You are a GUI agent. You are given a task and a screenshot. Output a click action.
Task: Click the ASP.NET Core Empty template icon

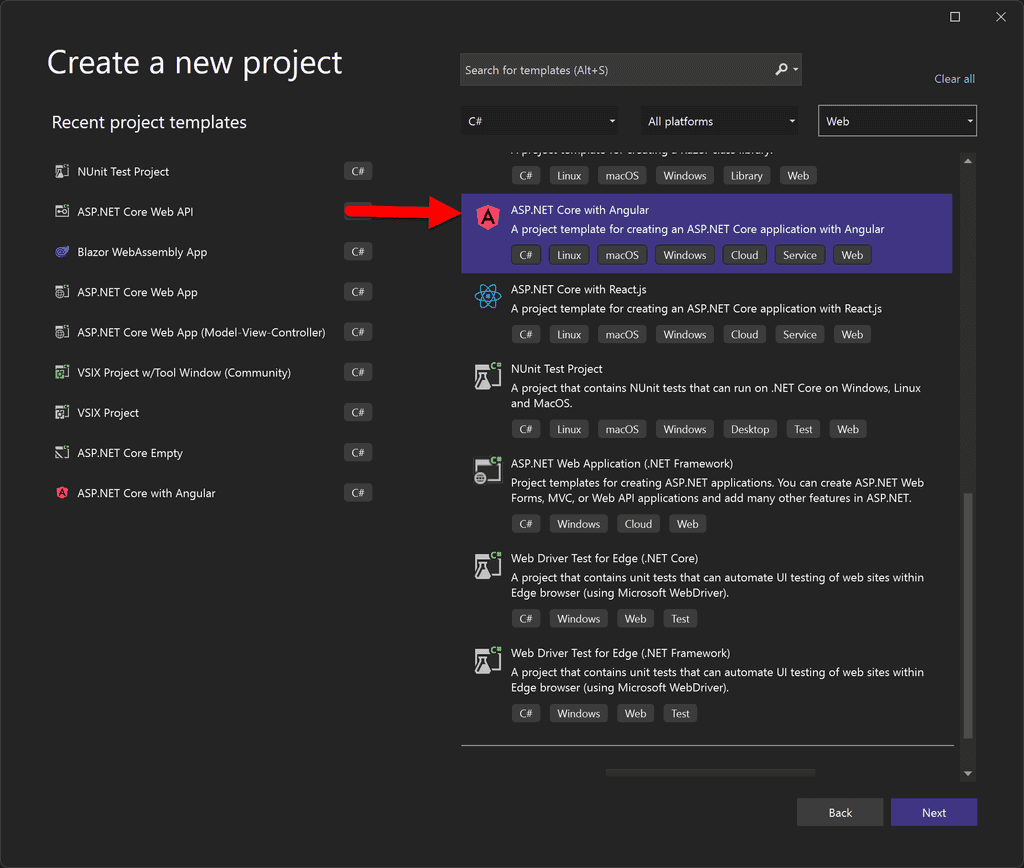63,452
